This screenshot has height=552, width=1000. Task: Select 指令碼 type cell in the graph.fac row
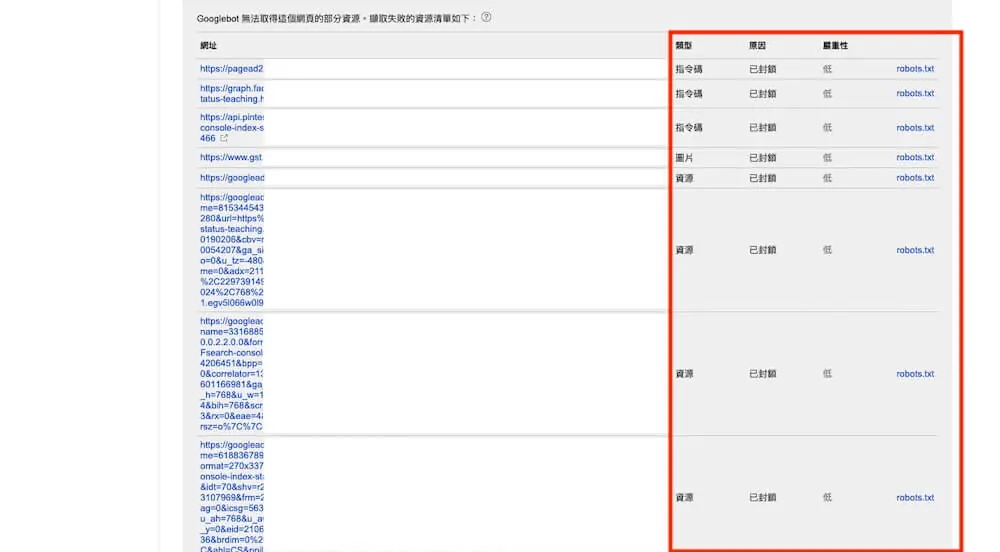(689, 94)
